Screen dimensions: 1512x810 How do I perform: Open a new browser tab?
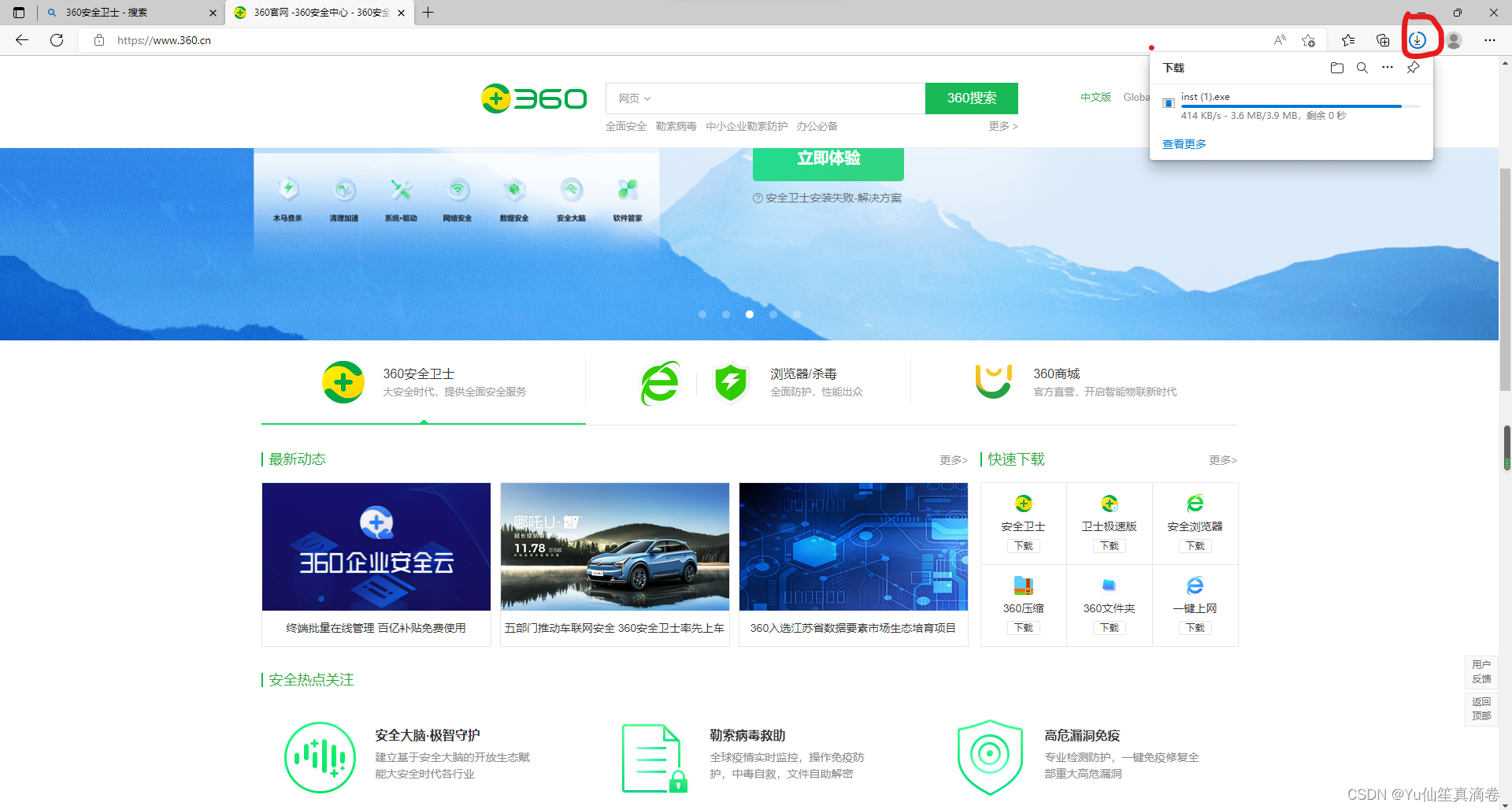(428, 13)
